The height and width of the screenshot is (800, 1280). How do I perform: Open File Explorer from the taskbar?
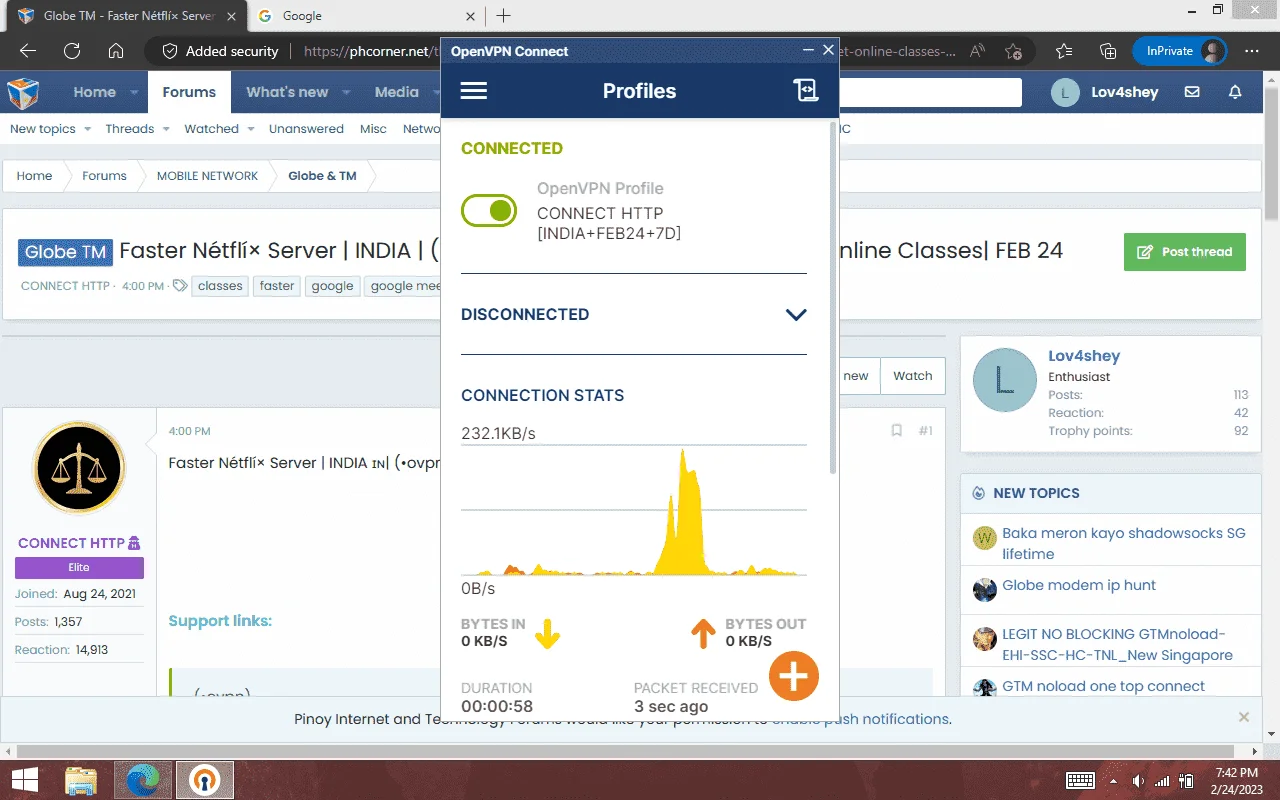tap(81, 780)
